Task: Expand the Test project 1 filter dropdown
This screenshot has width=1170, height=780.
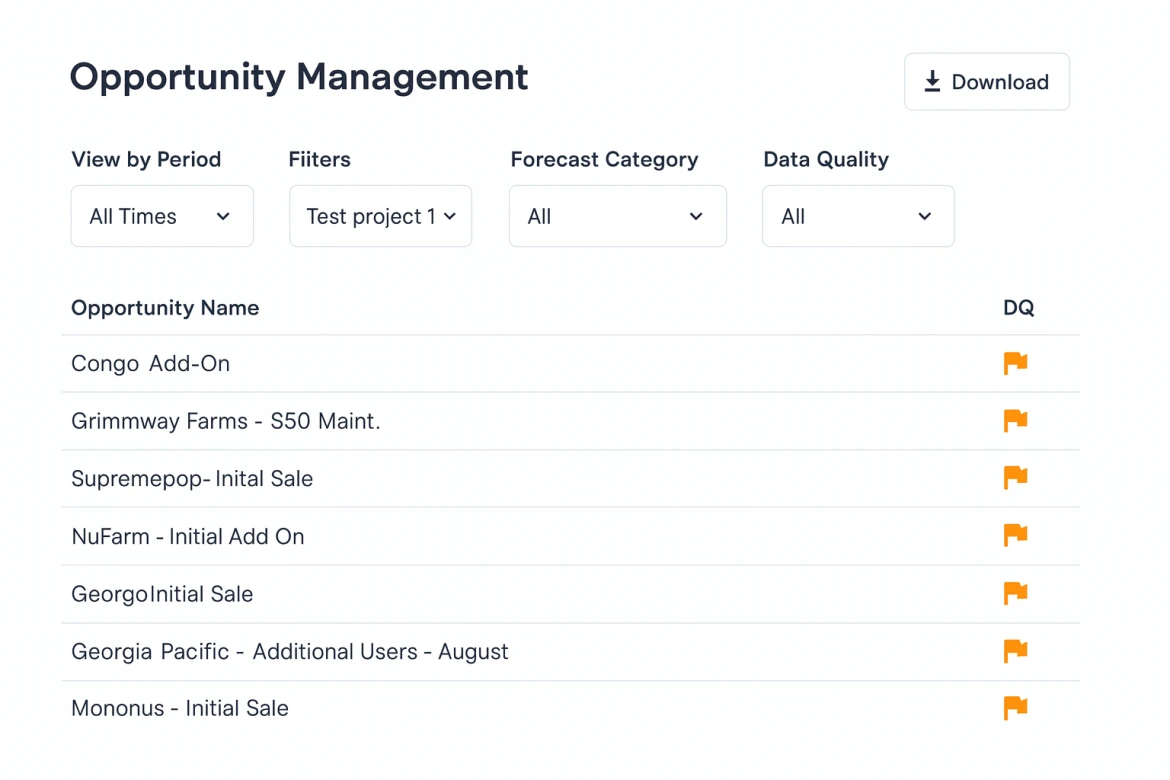Action: pyautogui.click(x=380, y=216)
